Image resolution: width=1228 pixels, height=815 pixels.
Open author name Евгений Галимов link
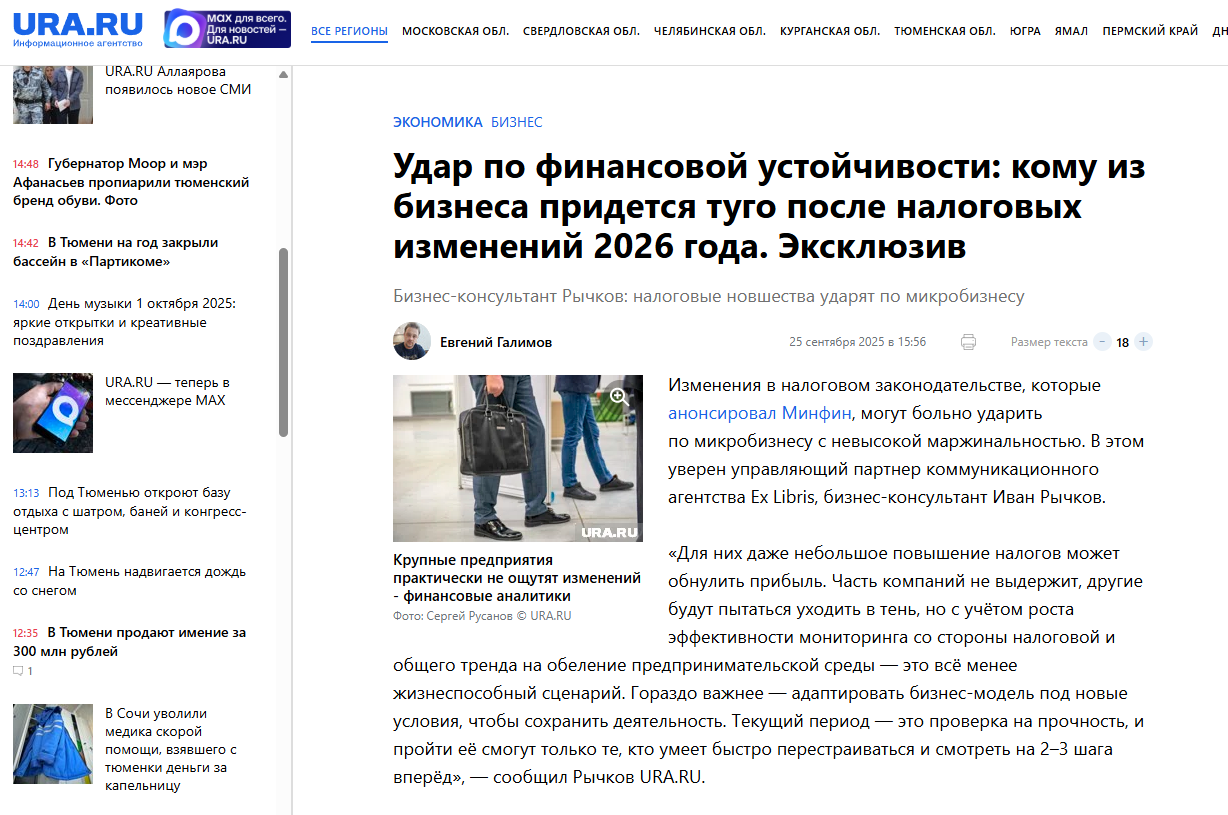495,343
